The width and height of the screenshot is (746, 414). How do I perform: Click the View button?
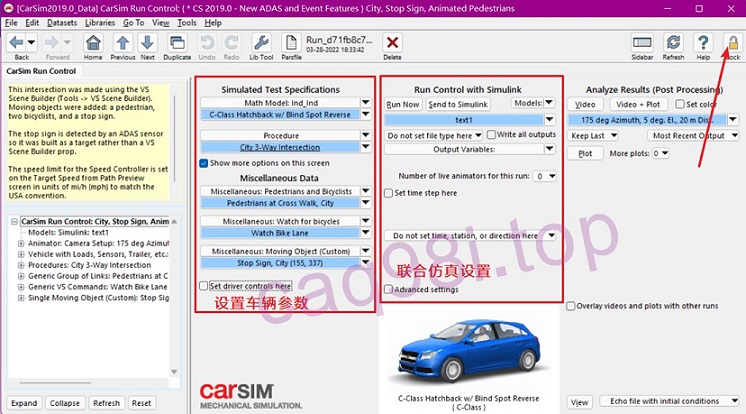click(x=579, y=403)
